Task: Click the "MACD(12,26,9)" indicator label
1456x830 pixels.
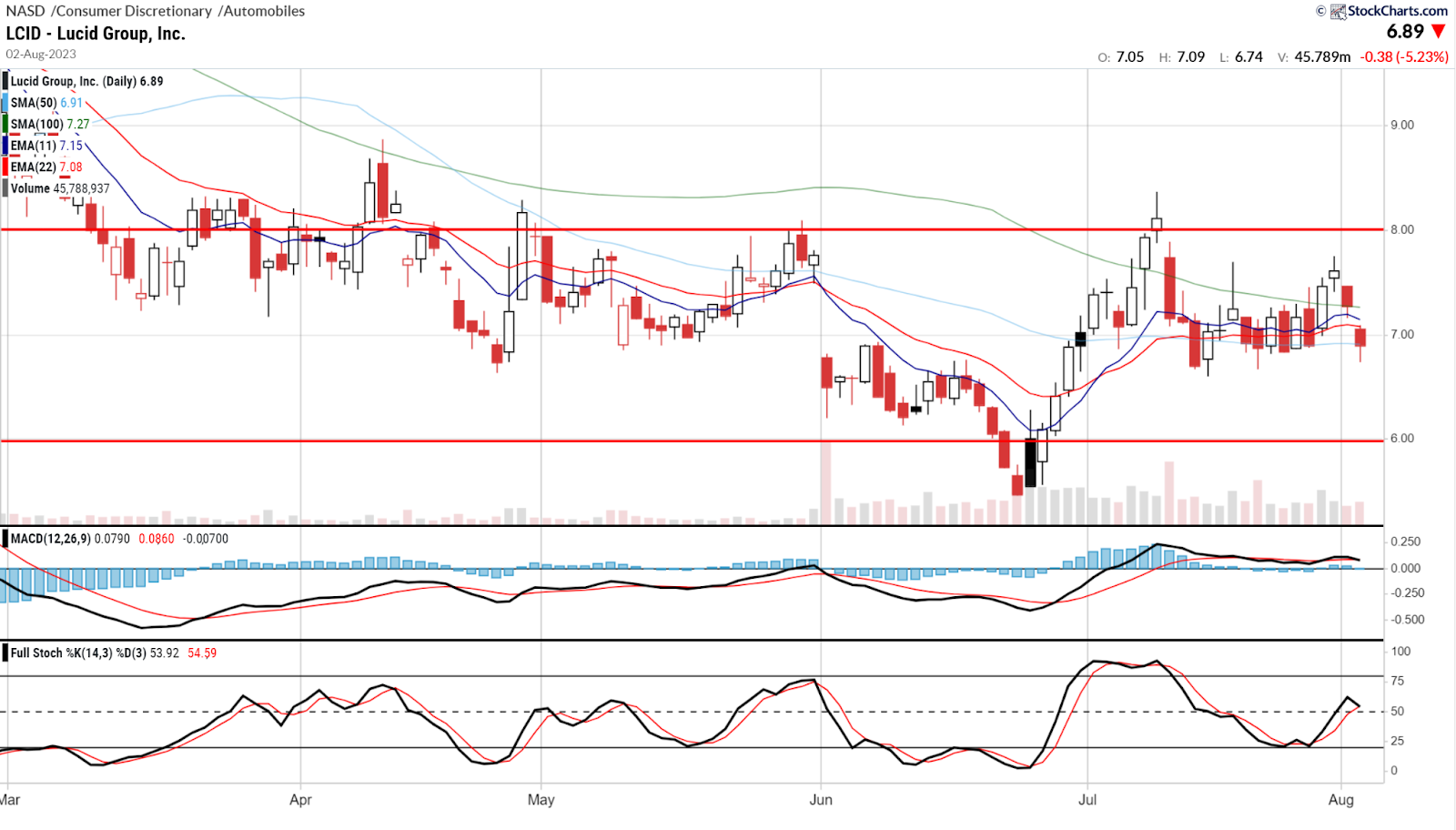Action: tap(51, 539)
